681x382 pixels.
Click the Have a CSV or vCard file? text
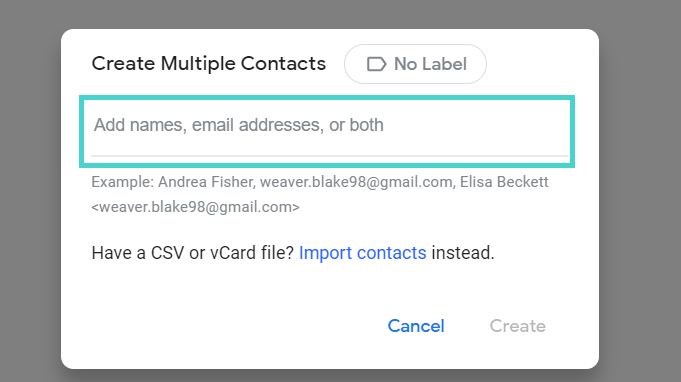(193, 253)
